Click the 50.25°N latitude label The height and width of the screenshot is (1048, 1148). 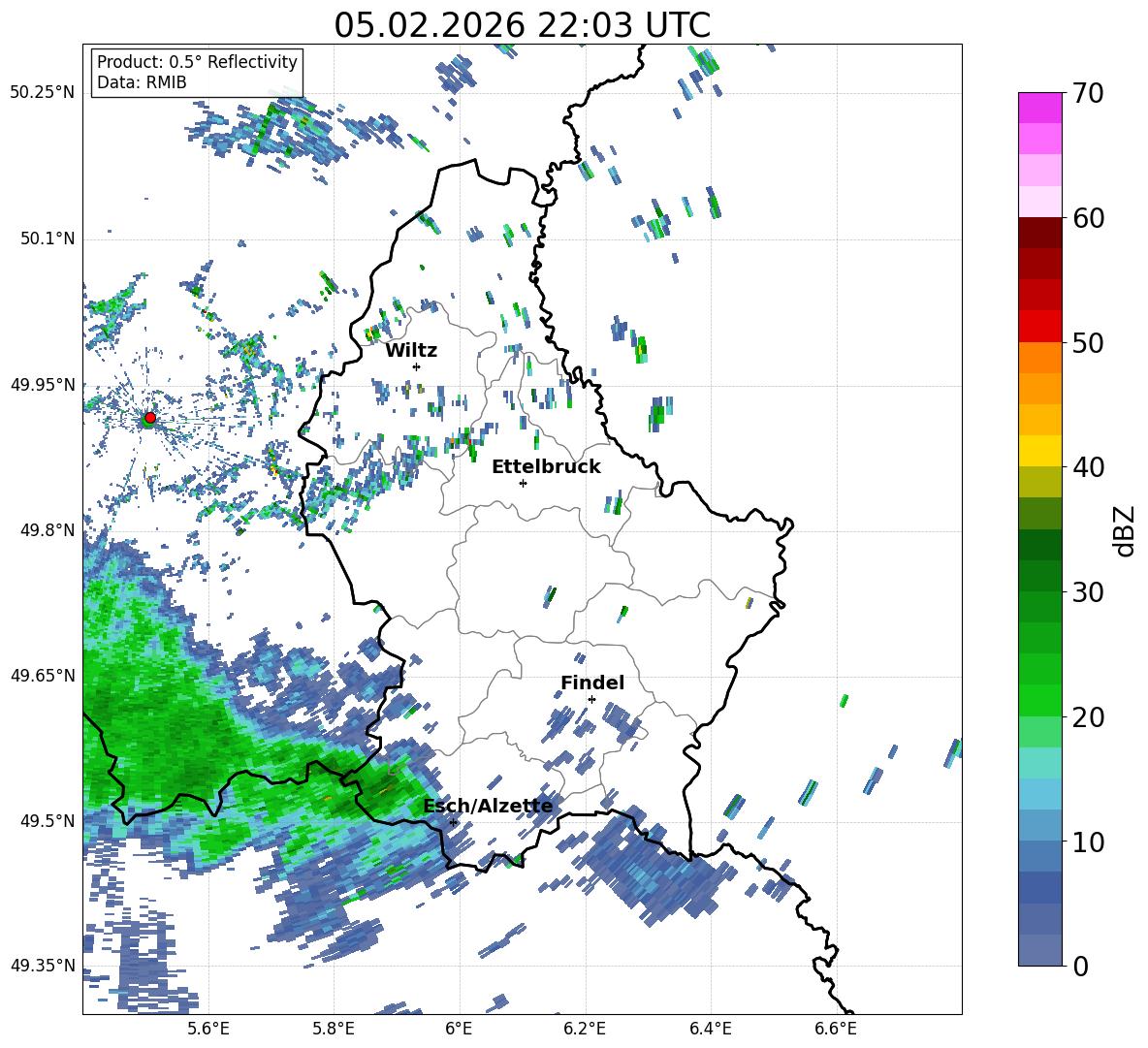pyautogui.click(x=43, y=93)
